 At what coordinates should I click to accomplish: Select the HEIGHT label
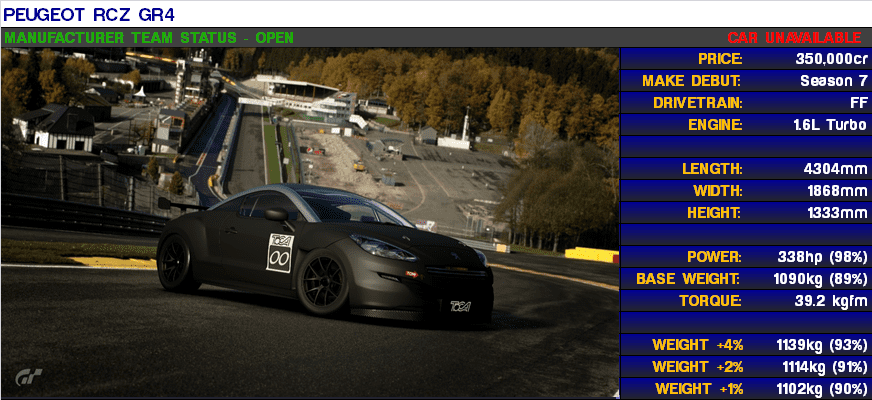coord(715,213)
